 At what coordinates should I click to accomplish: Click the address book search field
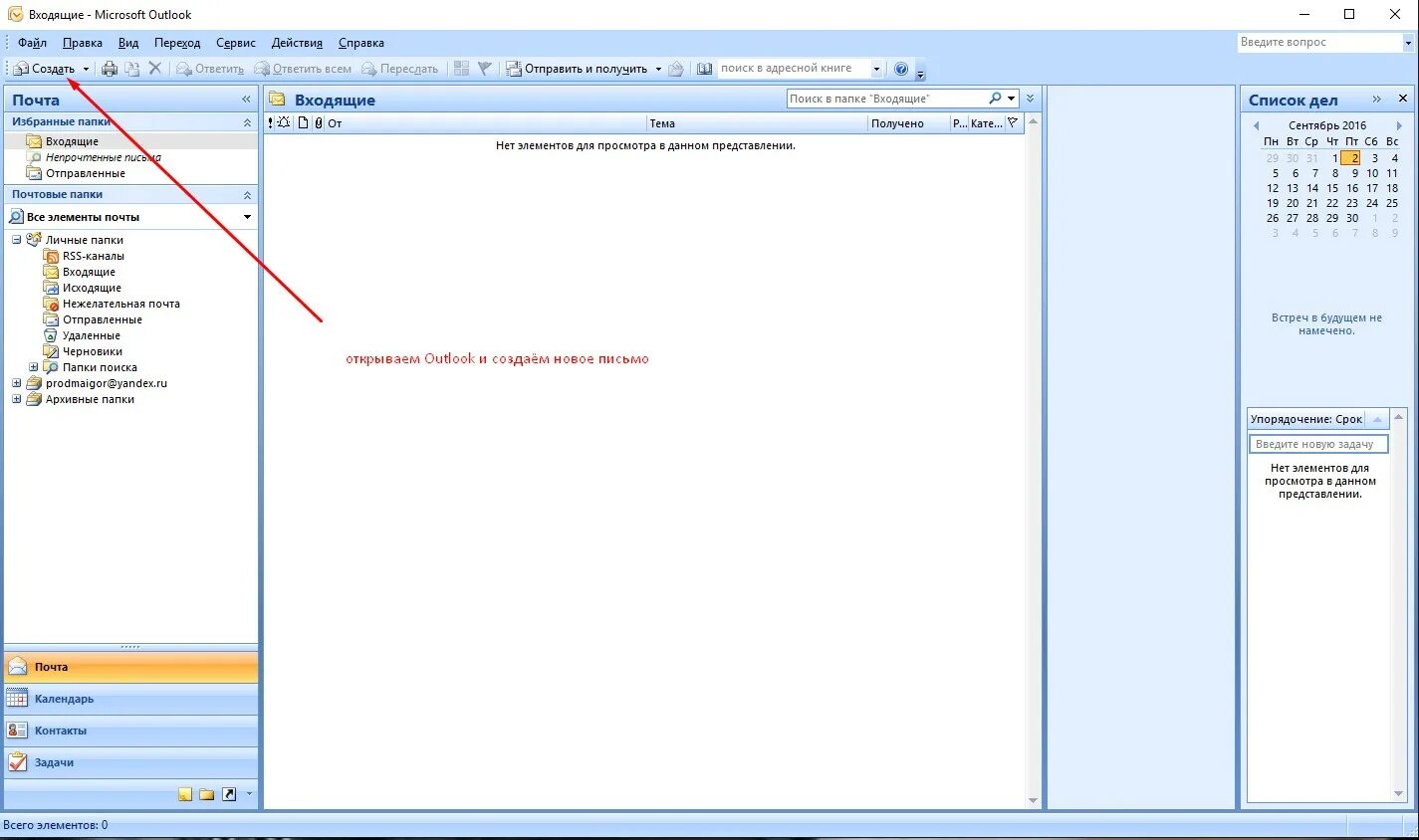(x=794, y=69)
